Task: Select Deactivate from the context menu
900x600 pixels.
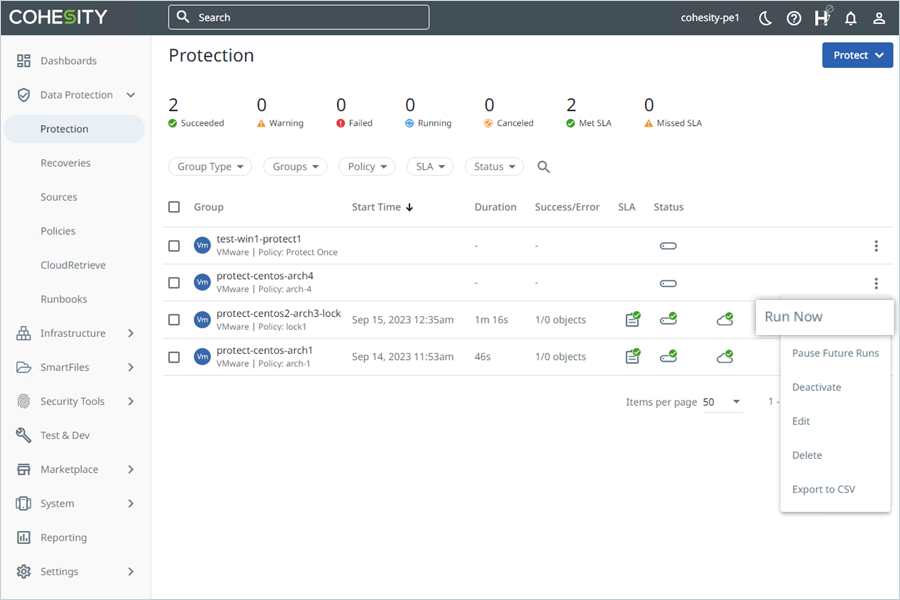Action: pos(835,387)
